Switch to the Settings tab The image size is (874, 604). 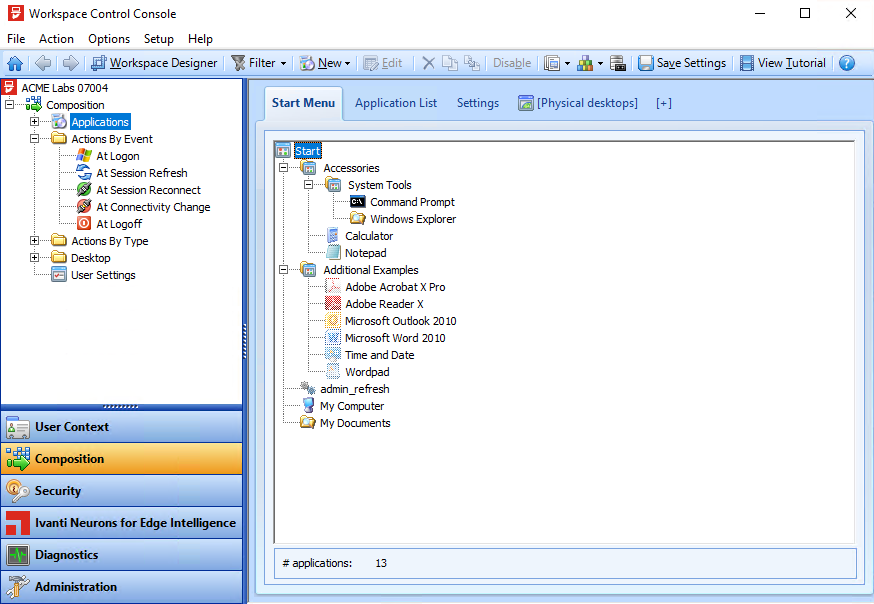click(x=478, y=103)
